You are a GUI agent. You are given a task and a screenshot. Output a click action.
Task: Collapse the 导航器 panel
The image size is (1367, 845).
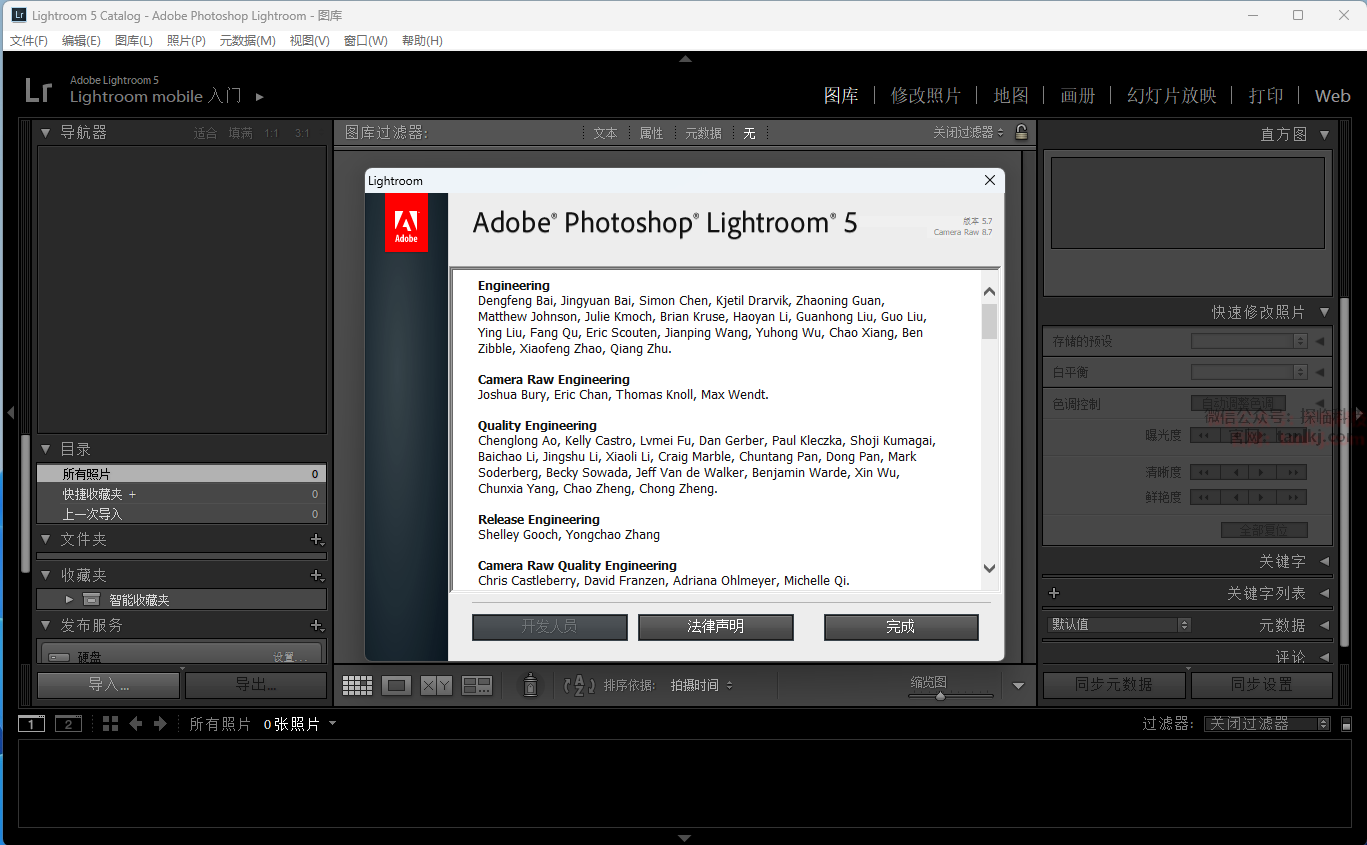coord(45,132)
